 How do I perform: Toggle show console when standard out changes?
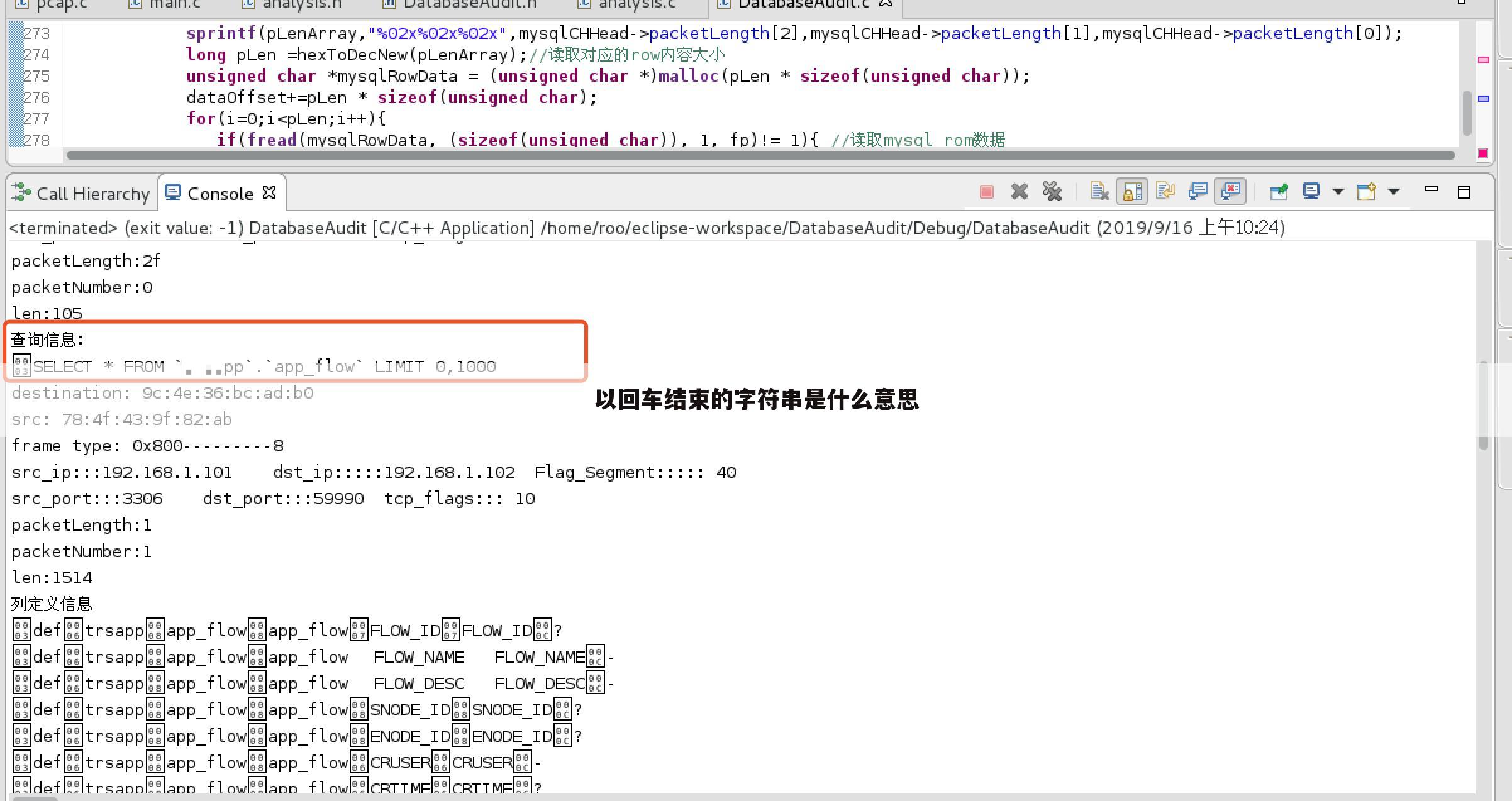1198,192
